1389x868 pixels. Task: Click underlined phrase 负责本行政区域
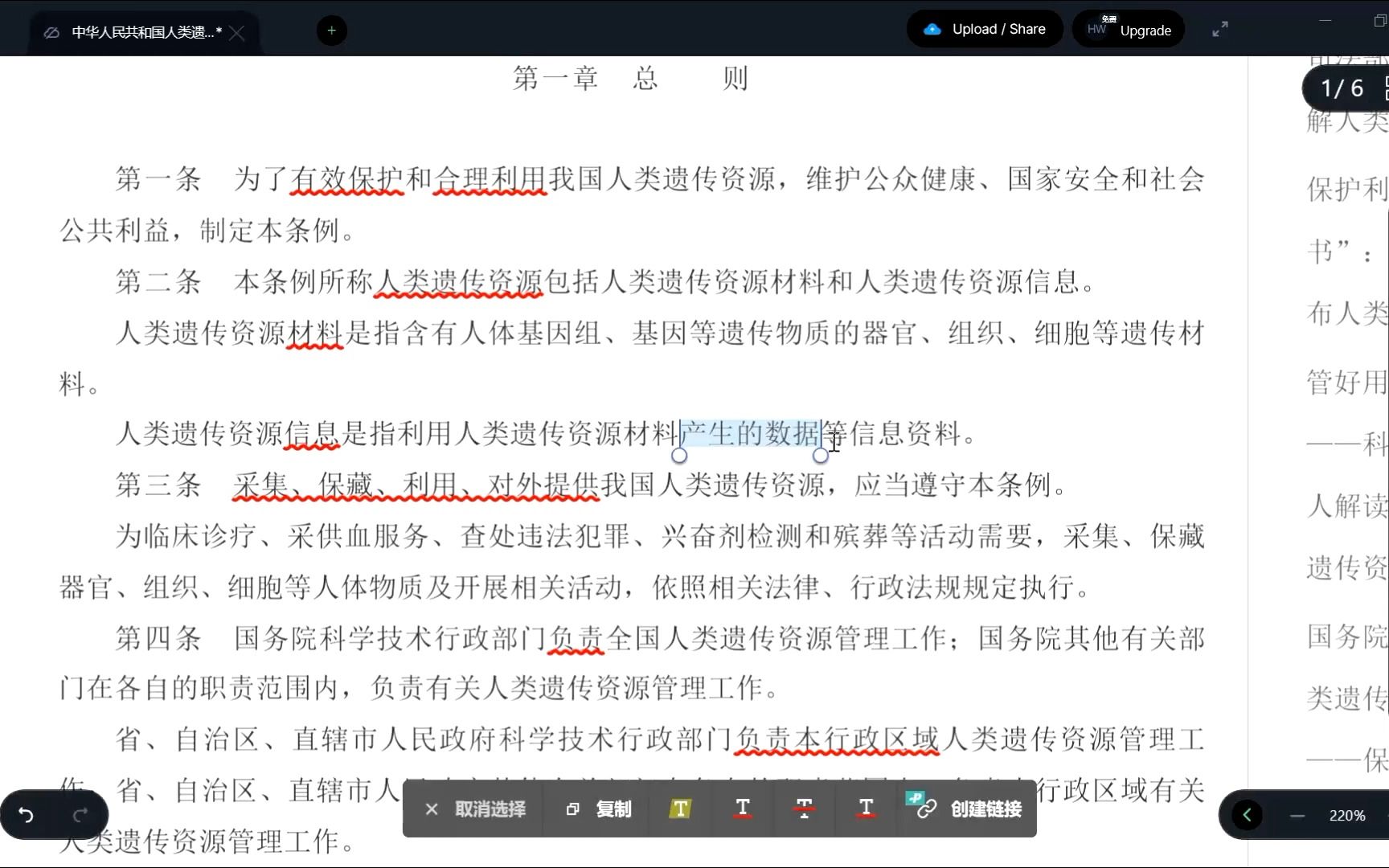tap(837, 739)
